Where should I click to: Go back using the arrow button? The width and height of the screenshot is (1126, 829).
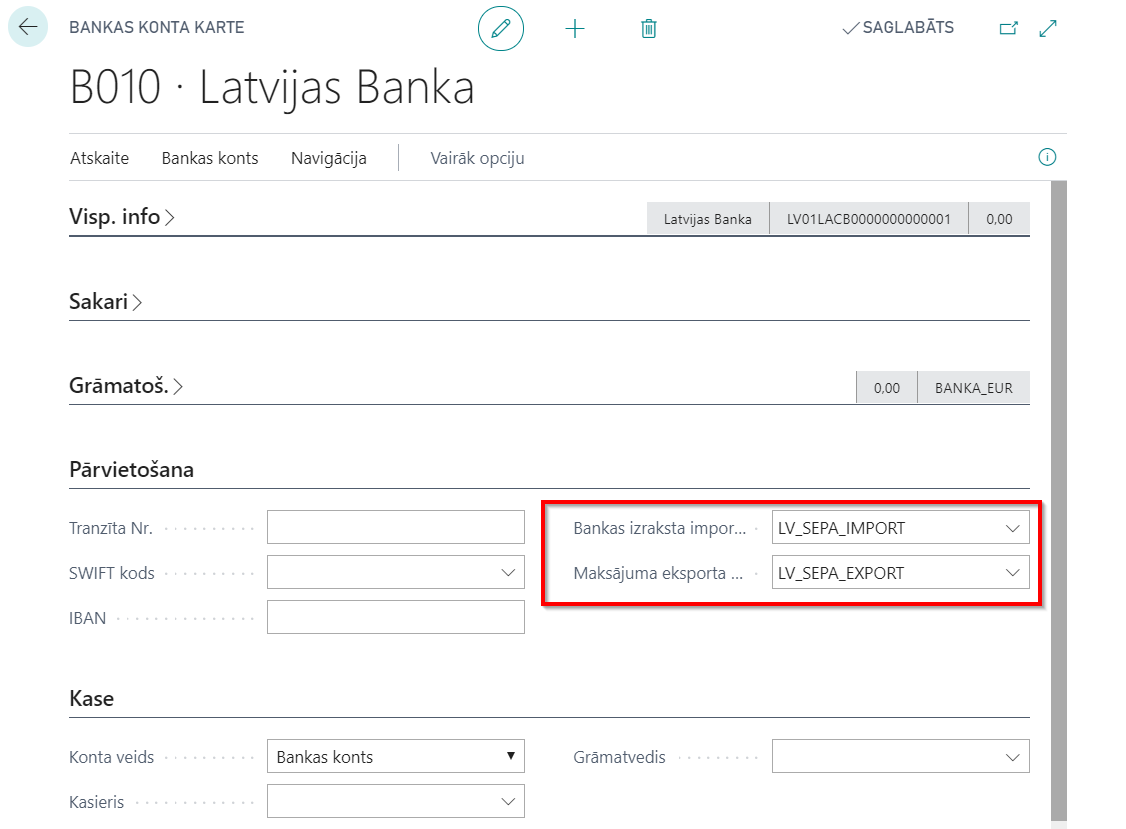28,27
